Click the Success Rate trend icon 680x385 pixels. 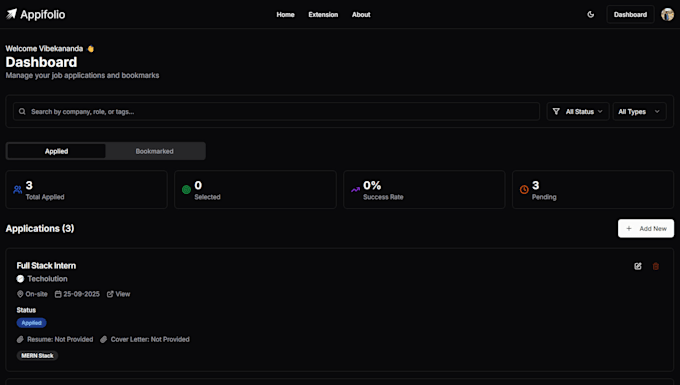coord(355,189)
